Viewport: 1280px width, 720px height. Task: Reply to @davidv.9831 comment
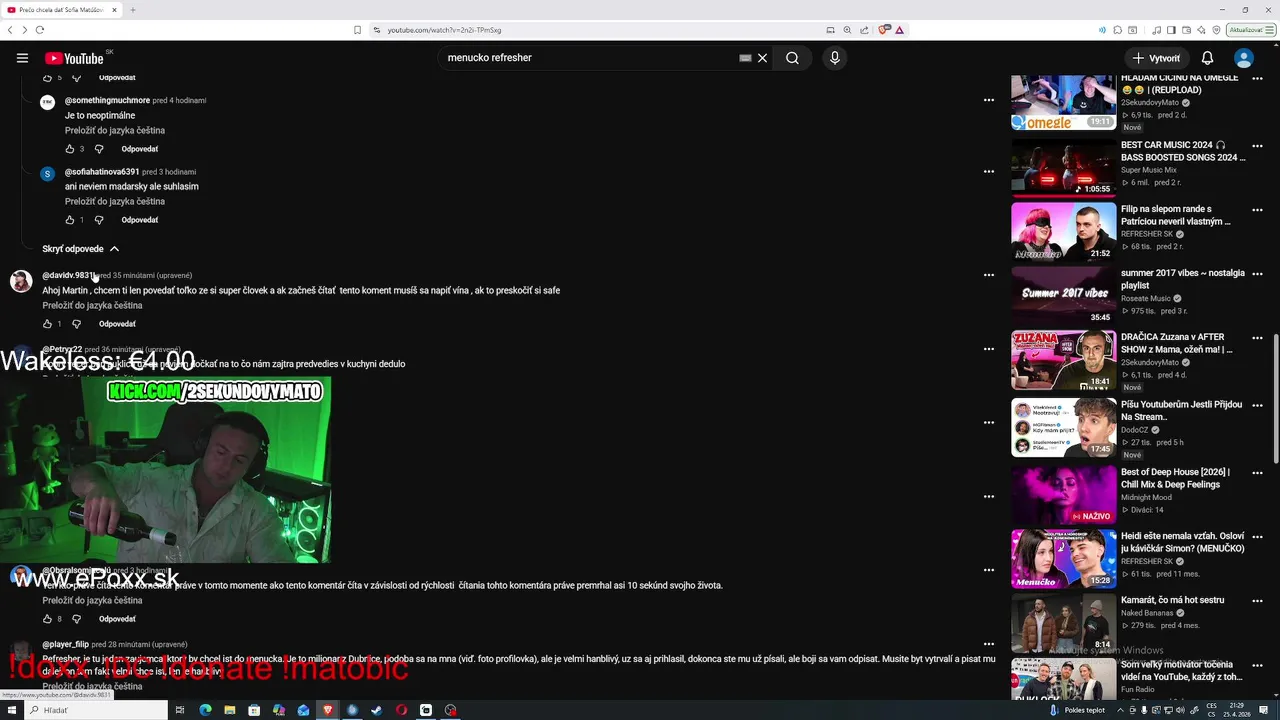point(117,324)
